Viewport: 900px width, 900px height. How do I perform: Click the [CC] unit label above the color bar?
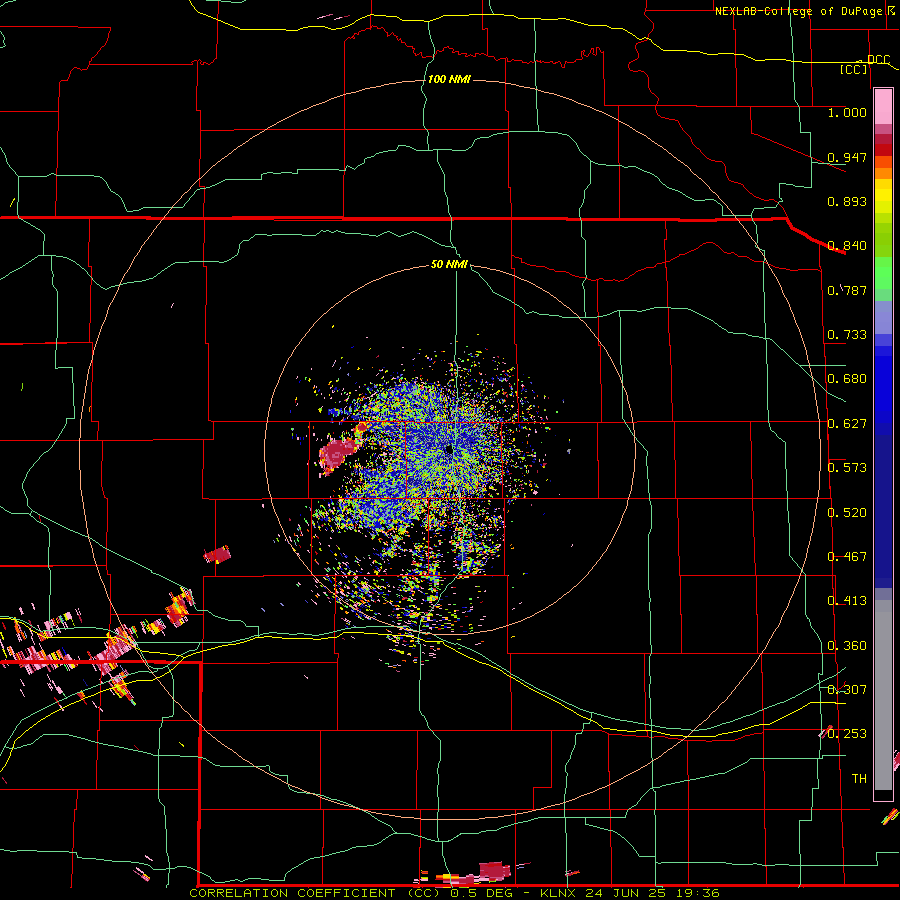tap(854, 70)
